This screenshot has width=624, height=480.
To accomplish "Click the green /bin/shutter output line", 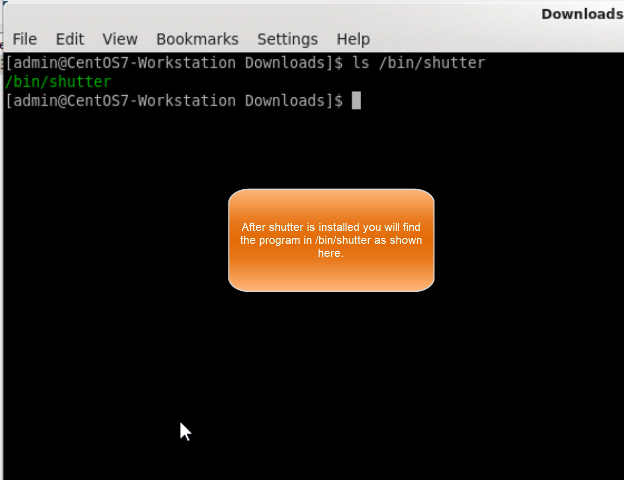I will coord(58,82).
